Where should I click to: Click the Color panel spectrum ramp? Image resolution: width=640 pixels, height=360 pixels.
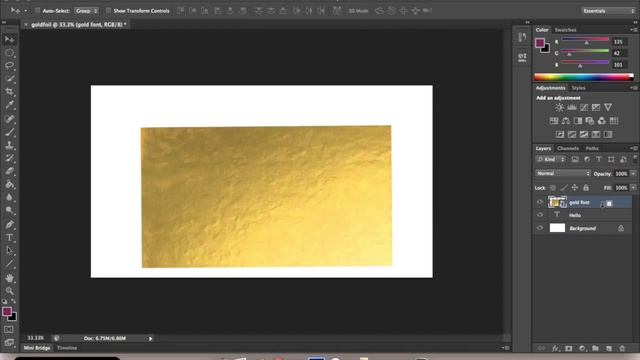point(584,77)
